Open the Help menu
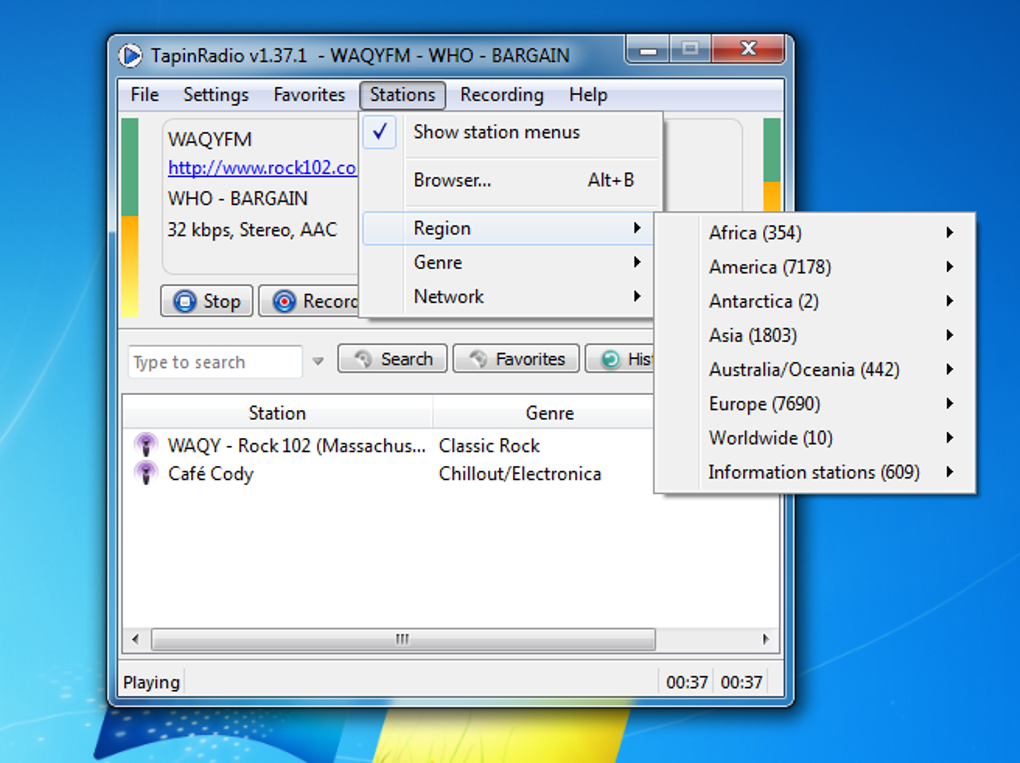1020x763 pixels. coord(588,95)
